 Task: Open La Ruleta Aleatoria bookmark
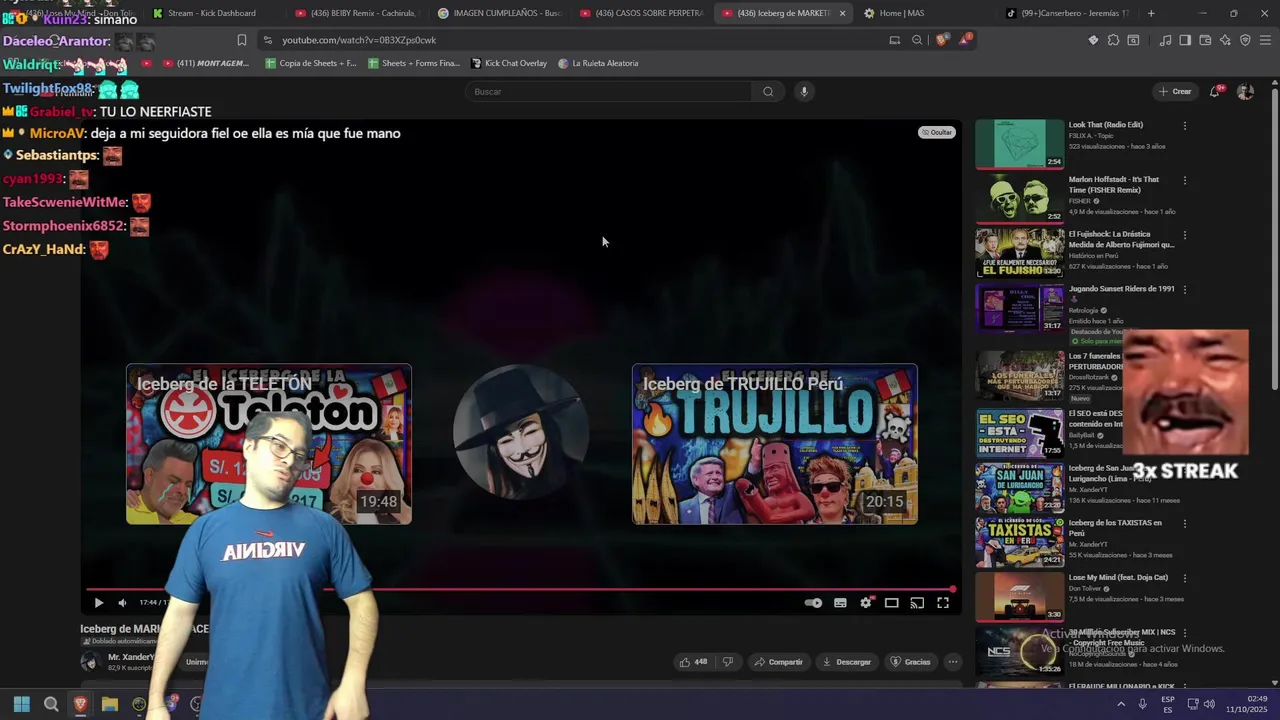598,63
